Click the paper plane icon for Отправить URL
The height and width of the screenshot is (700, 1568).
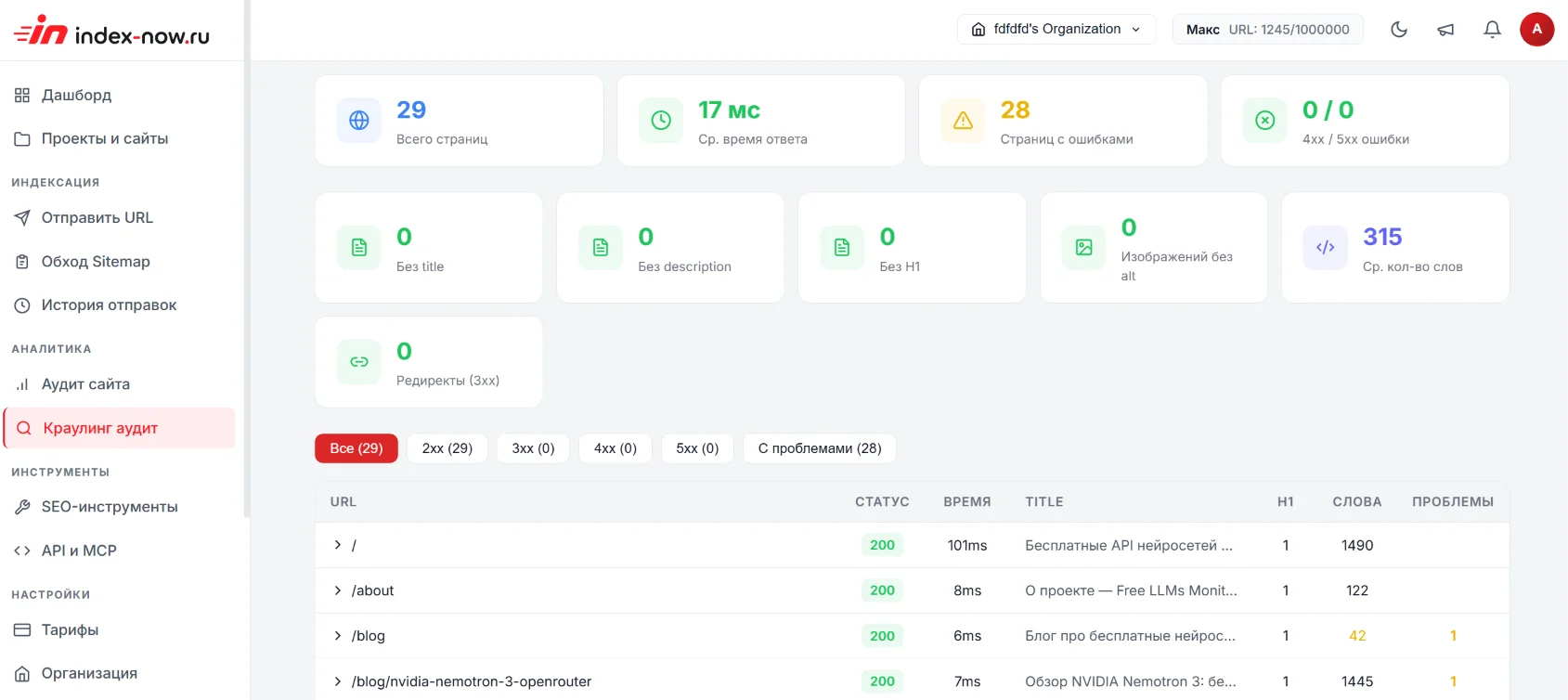tap(22, 218)
